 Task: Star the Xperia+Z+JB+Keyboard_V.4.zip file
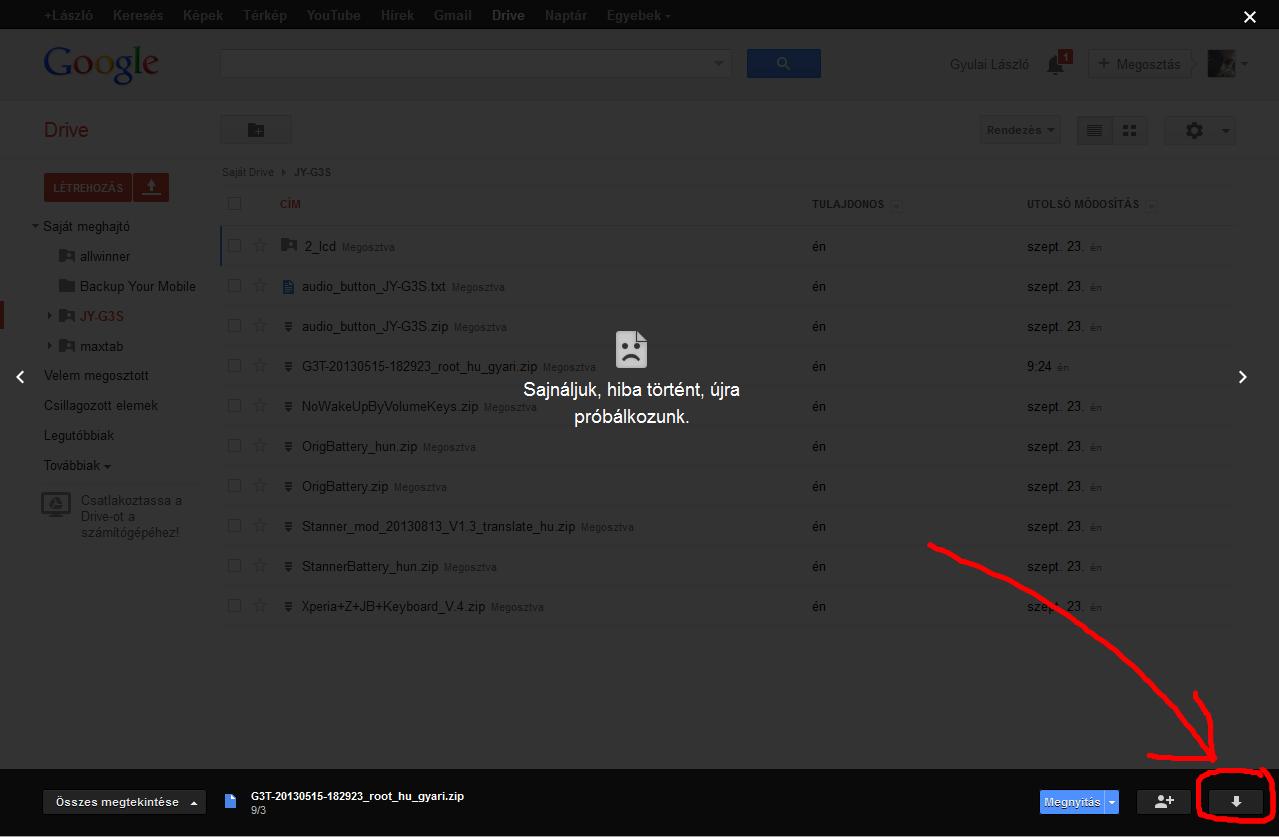click(261, 606)
